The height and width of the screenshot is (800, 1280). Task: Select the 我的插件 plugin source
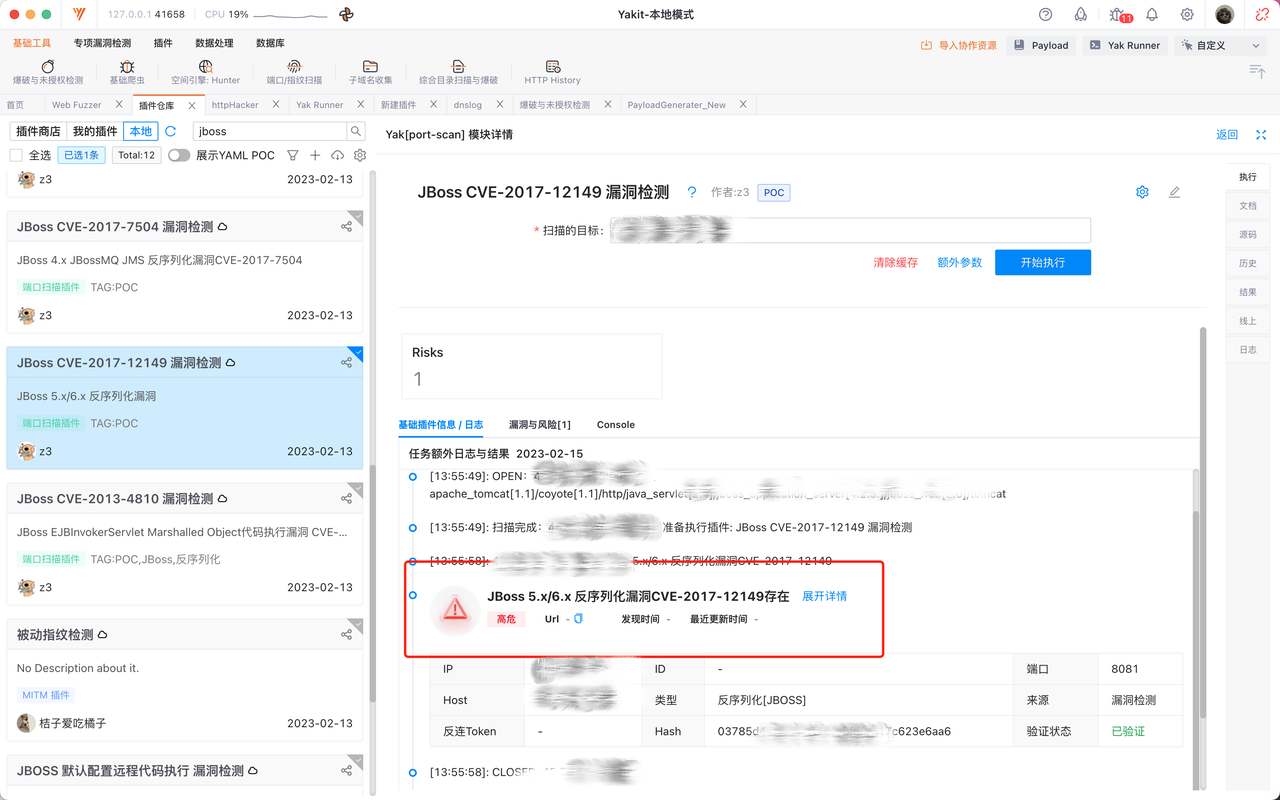pyautogui.click(x=95, y=131)
